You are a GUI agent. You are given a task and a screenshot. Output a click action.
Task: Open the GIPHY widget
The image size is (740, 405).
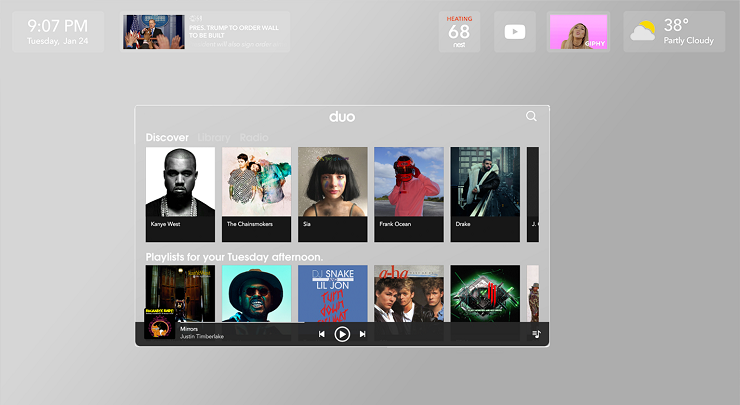click(x=578, y=32)
